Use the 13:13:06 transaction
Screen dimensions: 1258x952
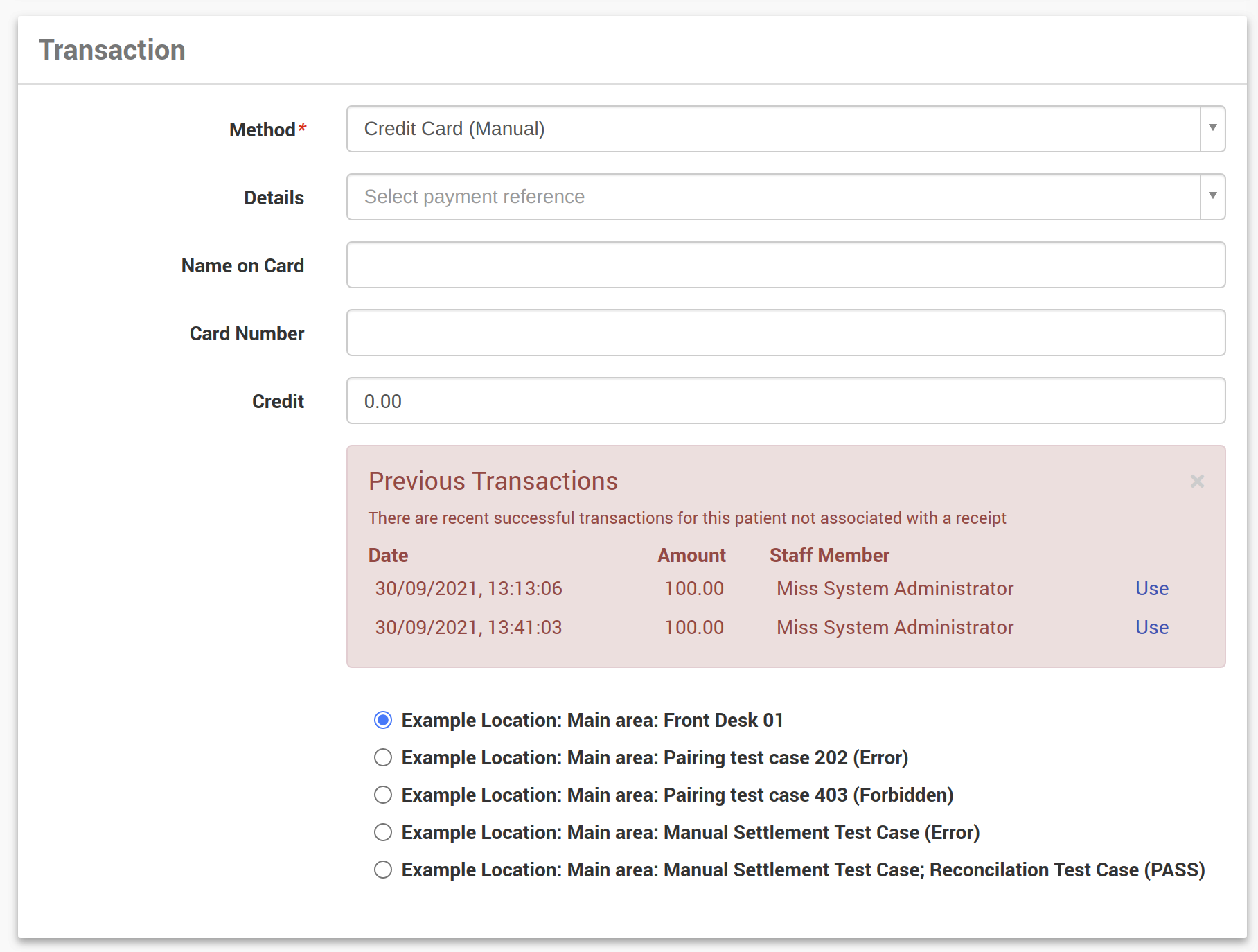coord(1151,588)
